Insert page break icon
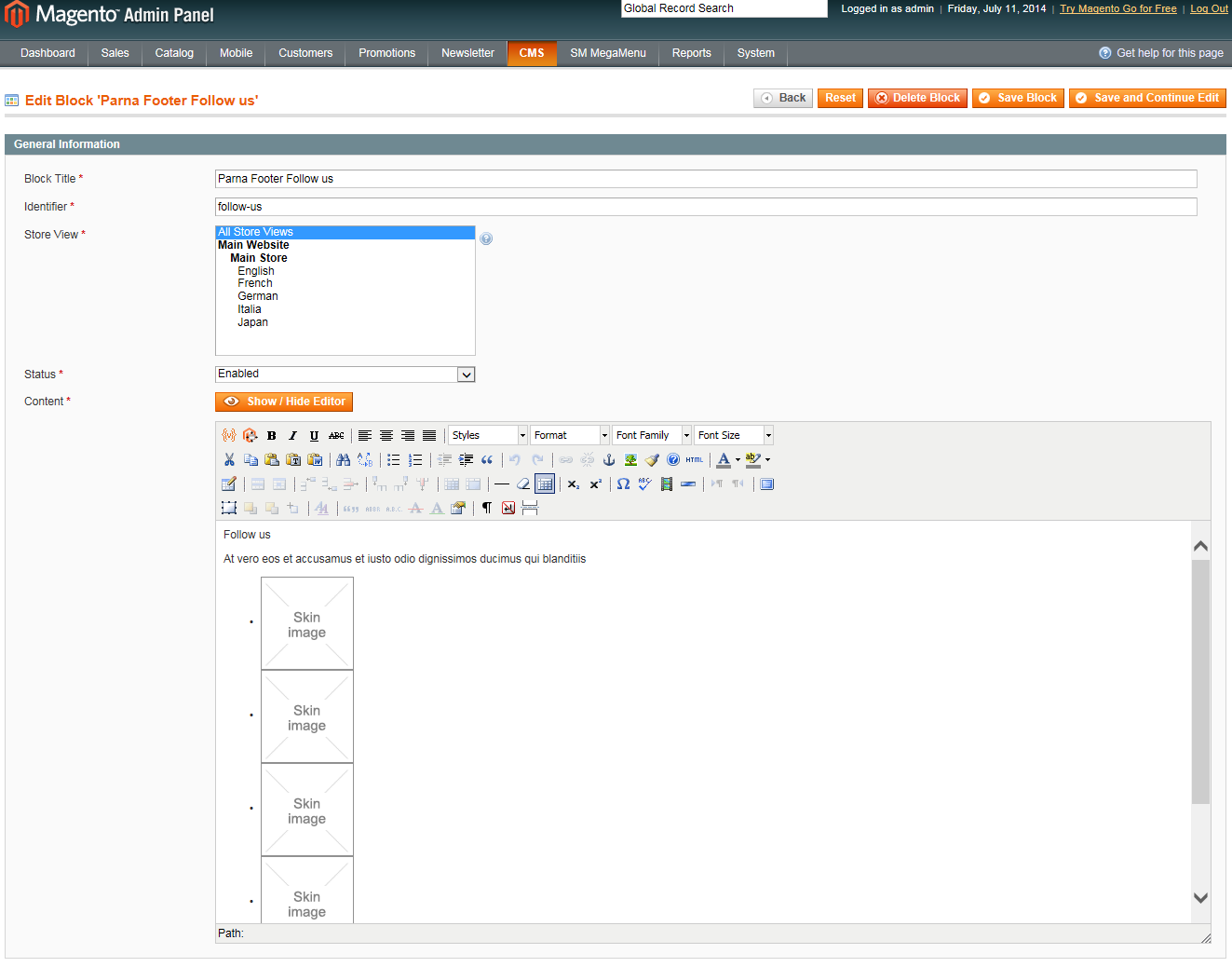The height and width of the screenshot is (967, 1232). tap(530, 508)
